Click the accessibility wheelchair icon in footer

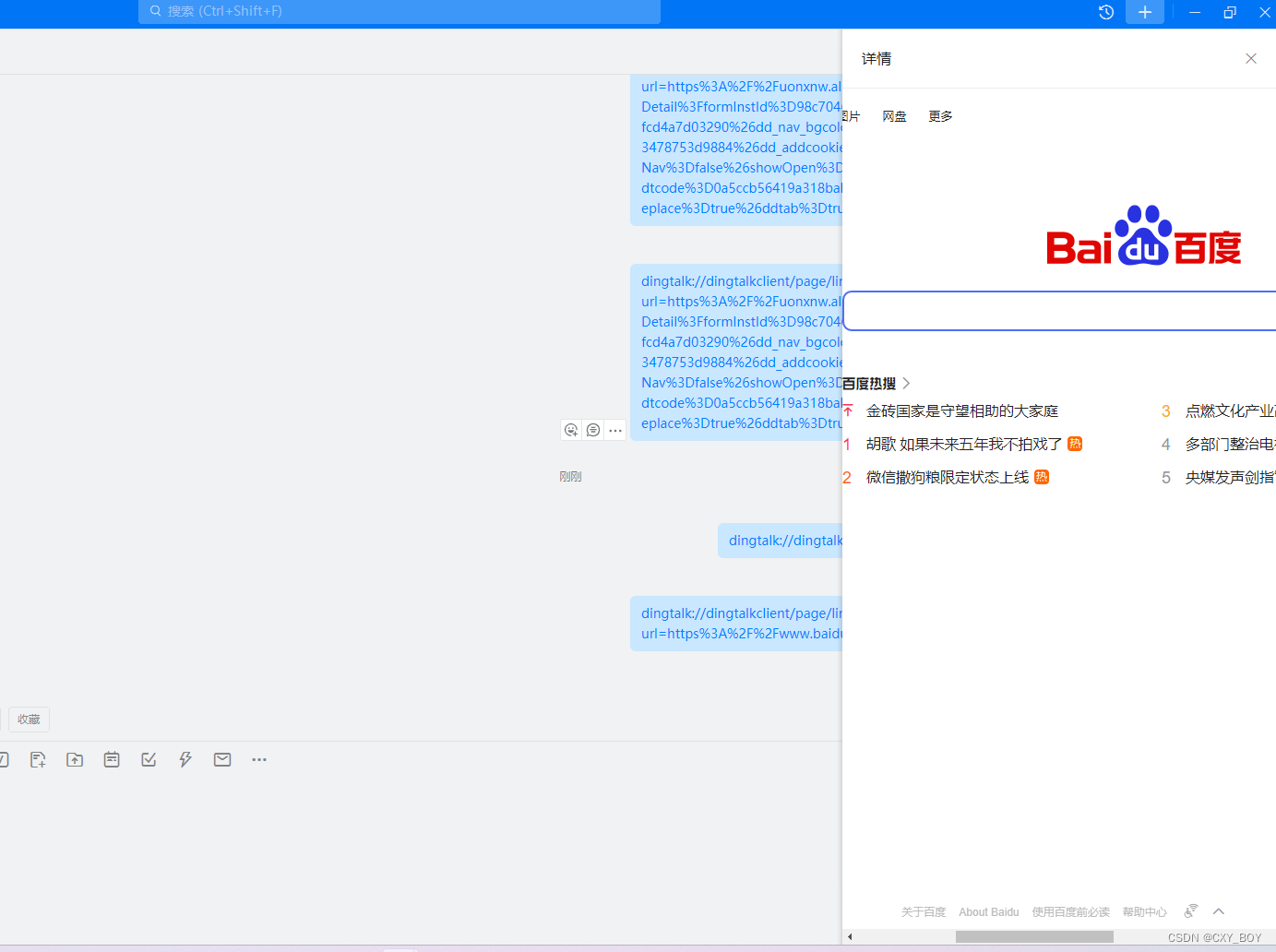point(1191,911)
